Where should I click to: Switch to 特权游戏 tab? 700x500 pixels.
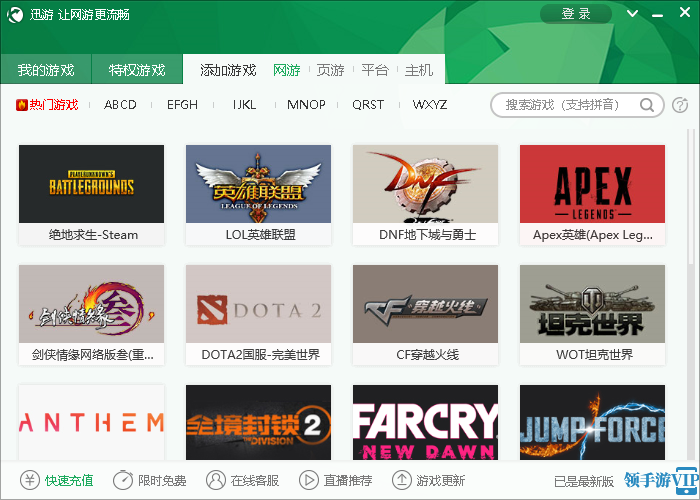pos(137,70)
